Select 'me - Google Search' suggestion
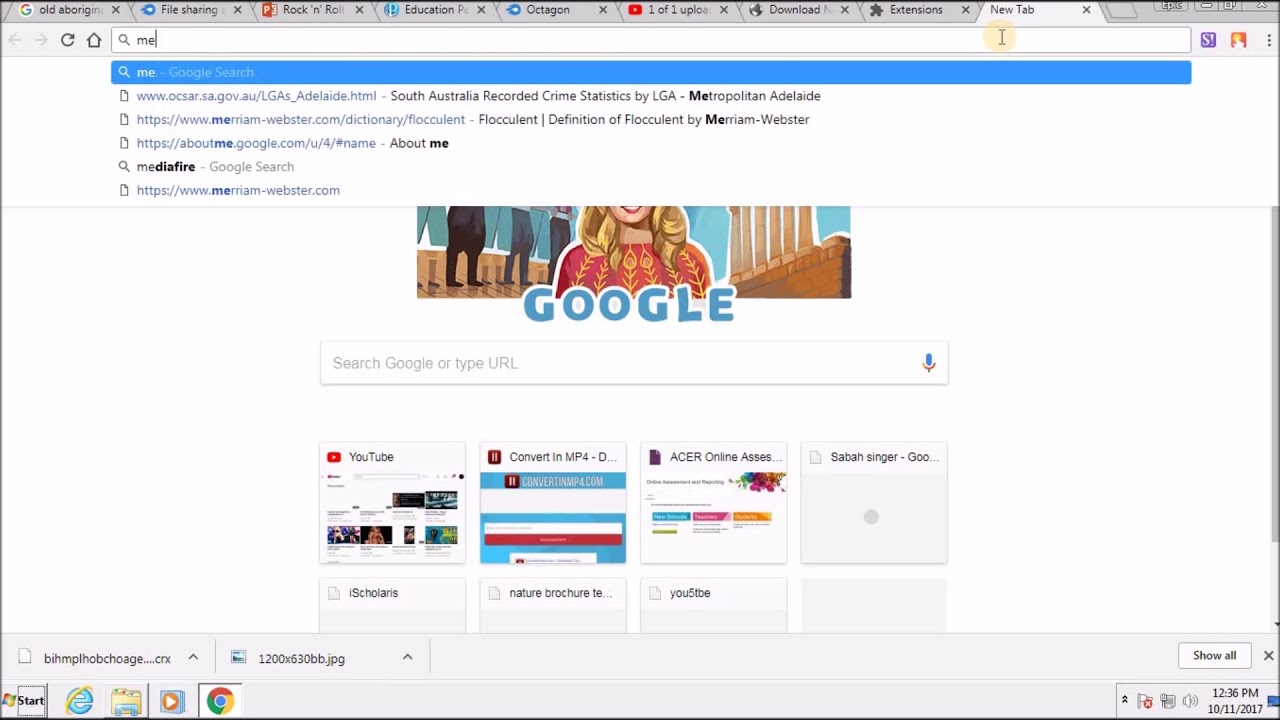The image size is (1280, 720). pyautogui.click(x=651, y=72)
